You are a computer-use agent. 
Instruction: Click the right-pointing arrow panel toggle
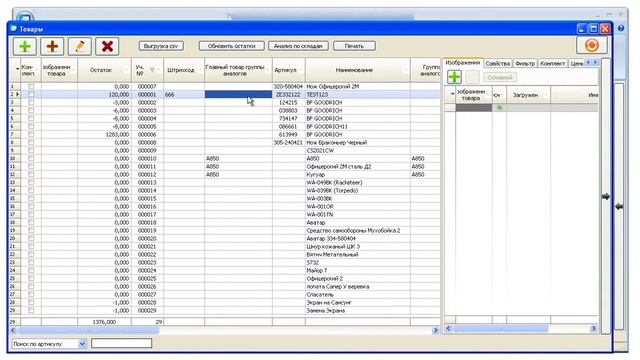pyautogui.click(x=606, y=197)
